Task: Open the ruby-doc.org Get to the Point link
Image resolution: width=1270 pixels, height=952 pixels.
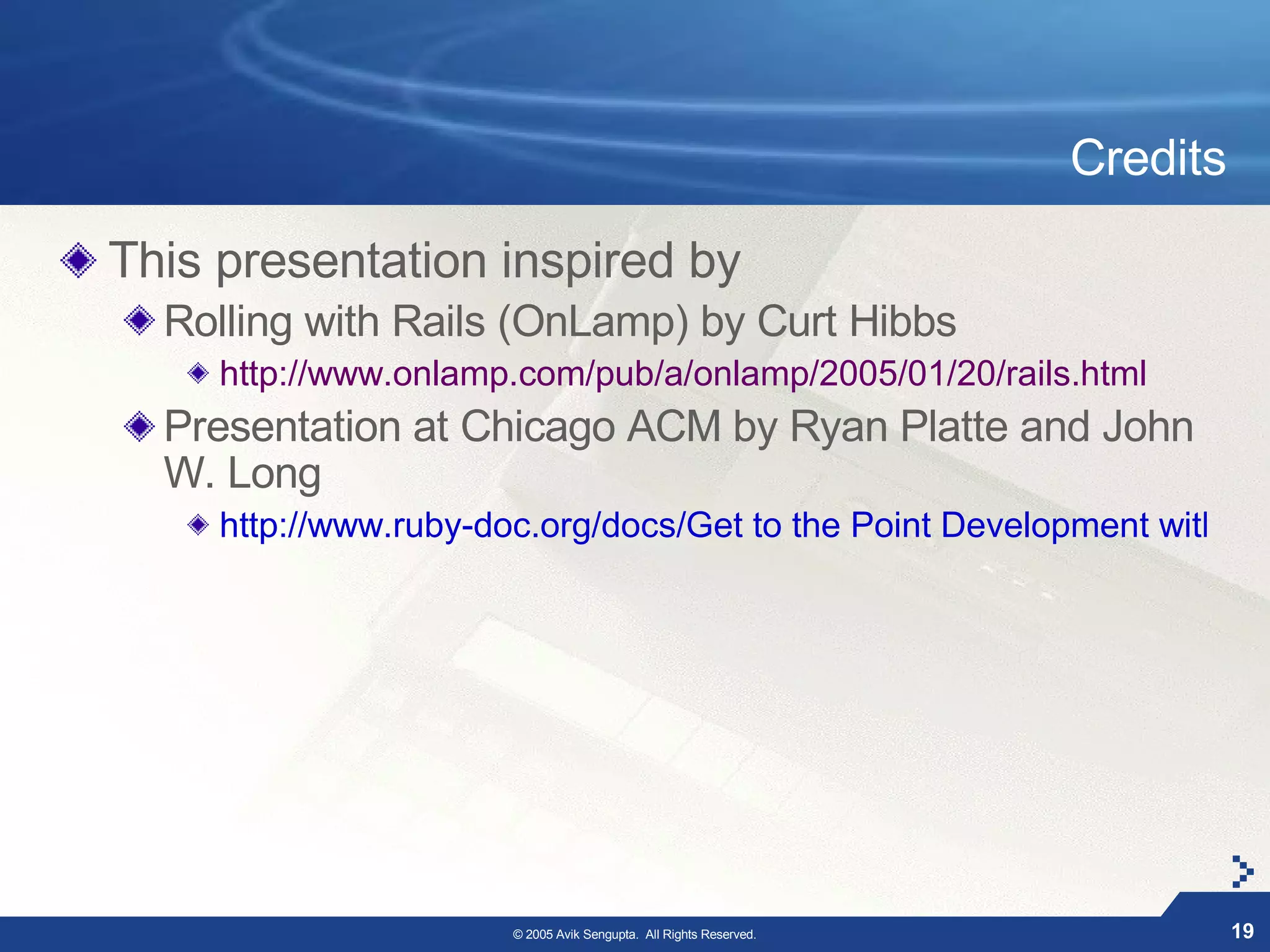Action: (714, 525)
